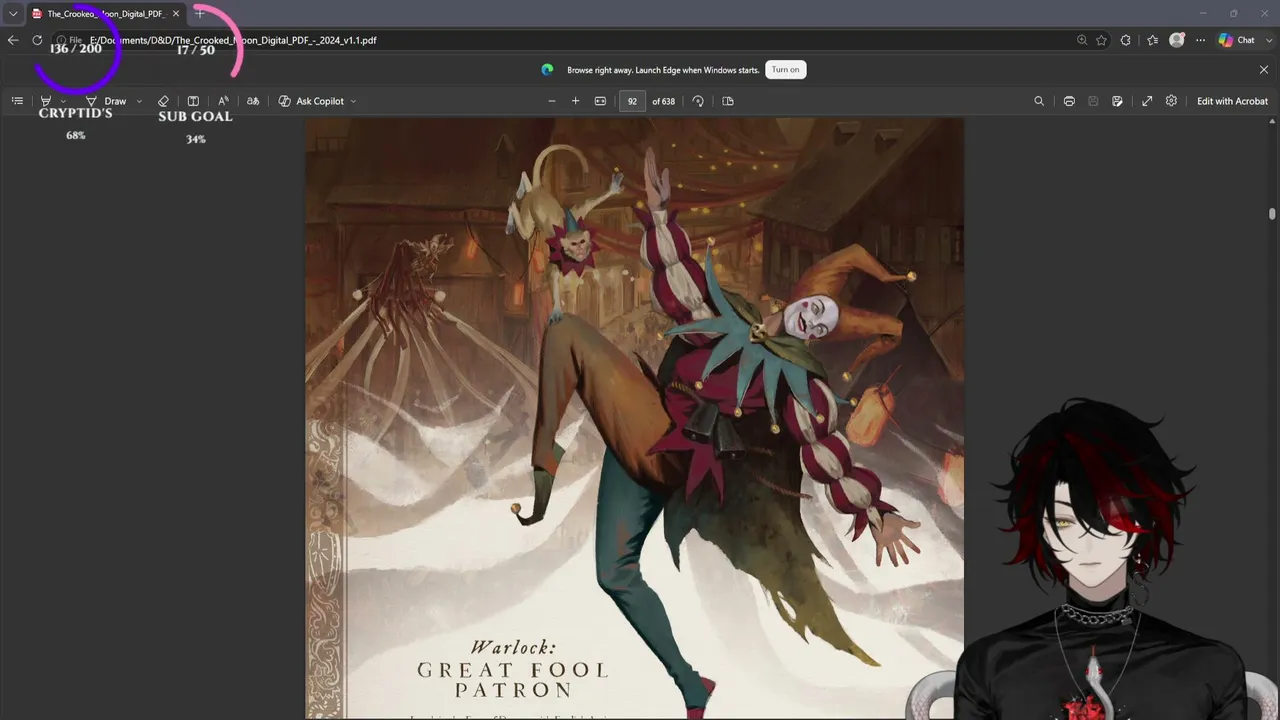1280x720 pixels.
Task: Select the Erase tool
Action: (163, 101)
